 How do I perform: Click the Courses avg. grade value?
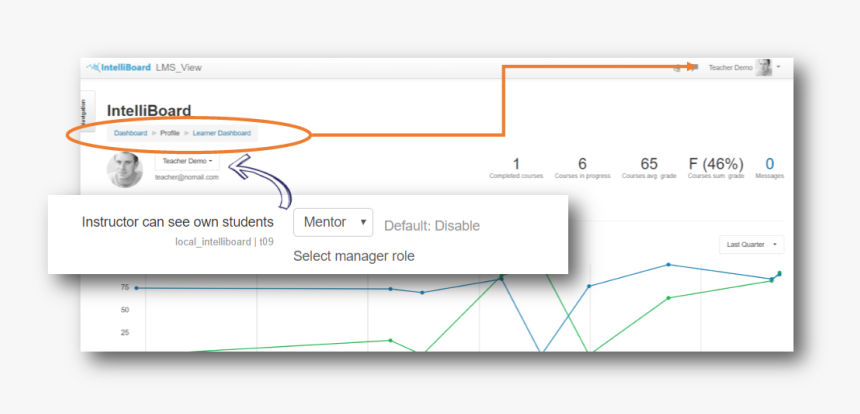[x=649, y=166]
